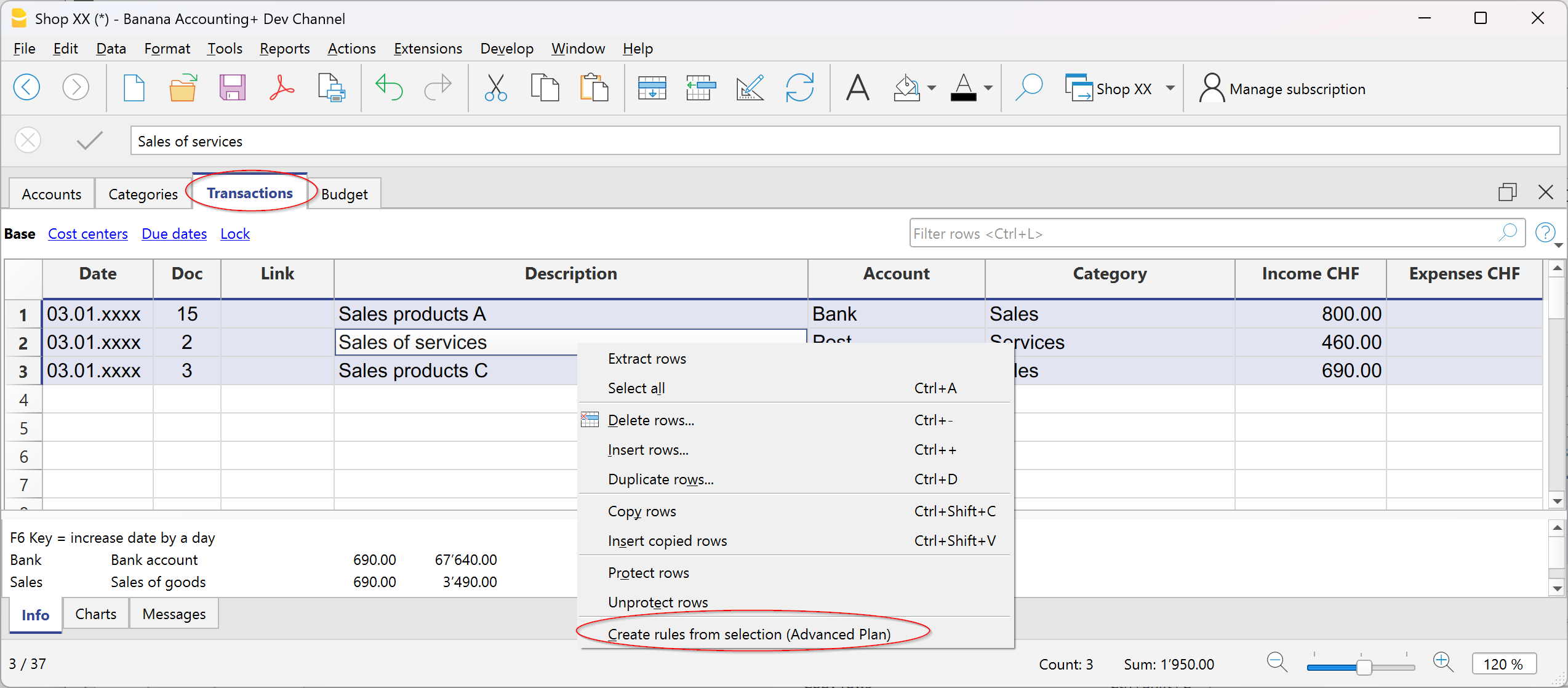Image resolution: width=1568 pixels, height=688 pixels.
Task: Open the Cost centers view link
Action: pyautogui.click(x=88, y=234)
